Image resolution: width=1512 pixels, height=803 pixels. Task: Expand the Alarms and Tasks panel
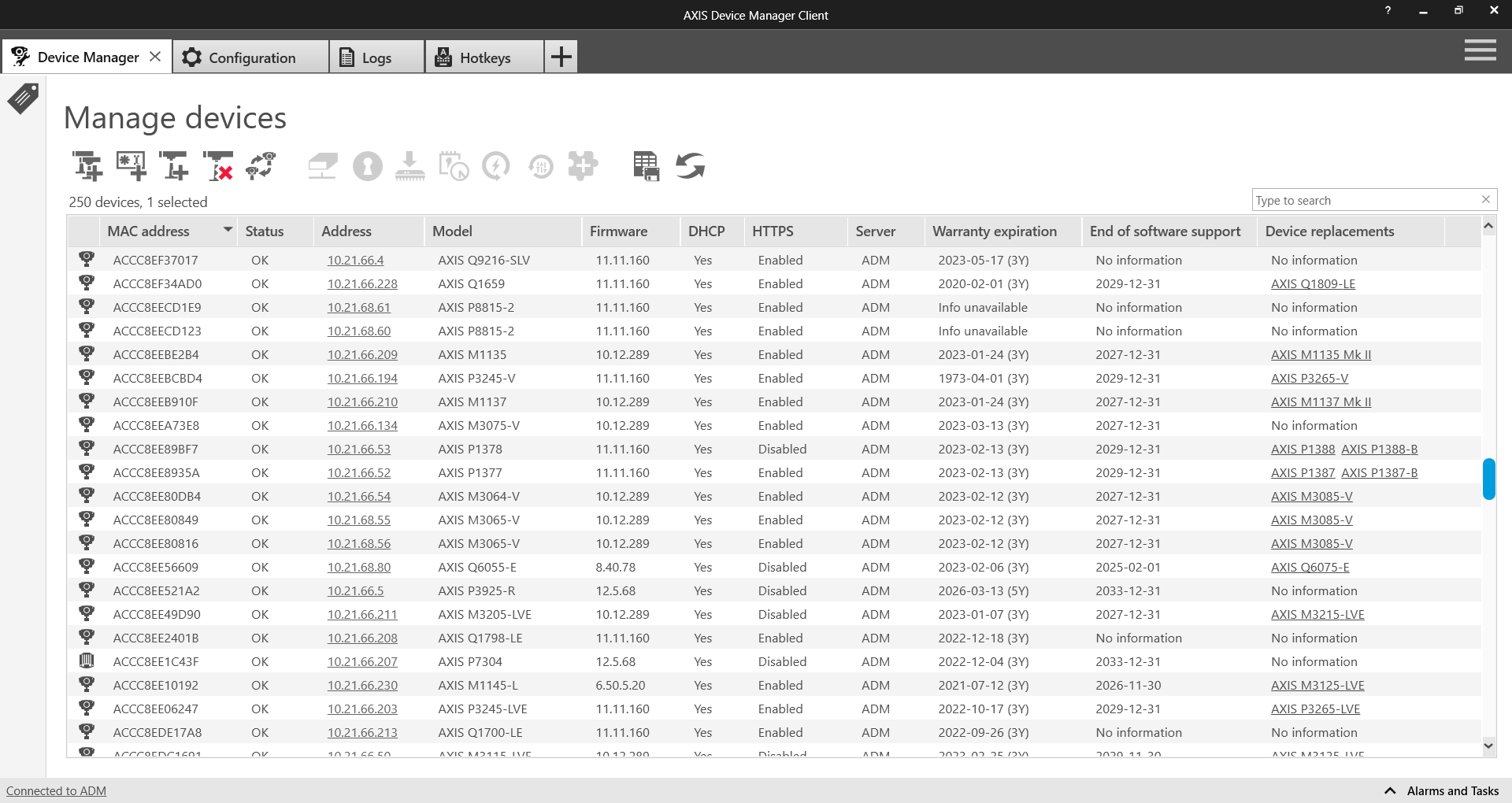[x=1442, y=790]
